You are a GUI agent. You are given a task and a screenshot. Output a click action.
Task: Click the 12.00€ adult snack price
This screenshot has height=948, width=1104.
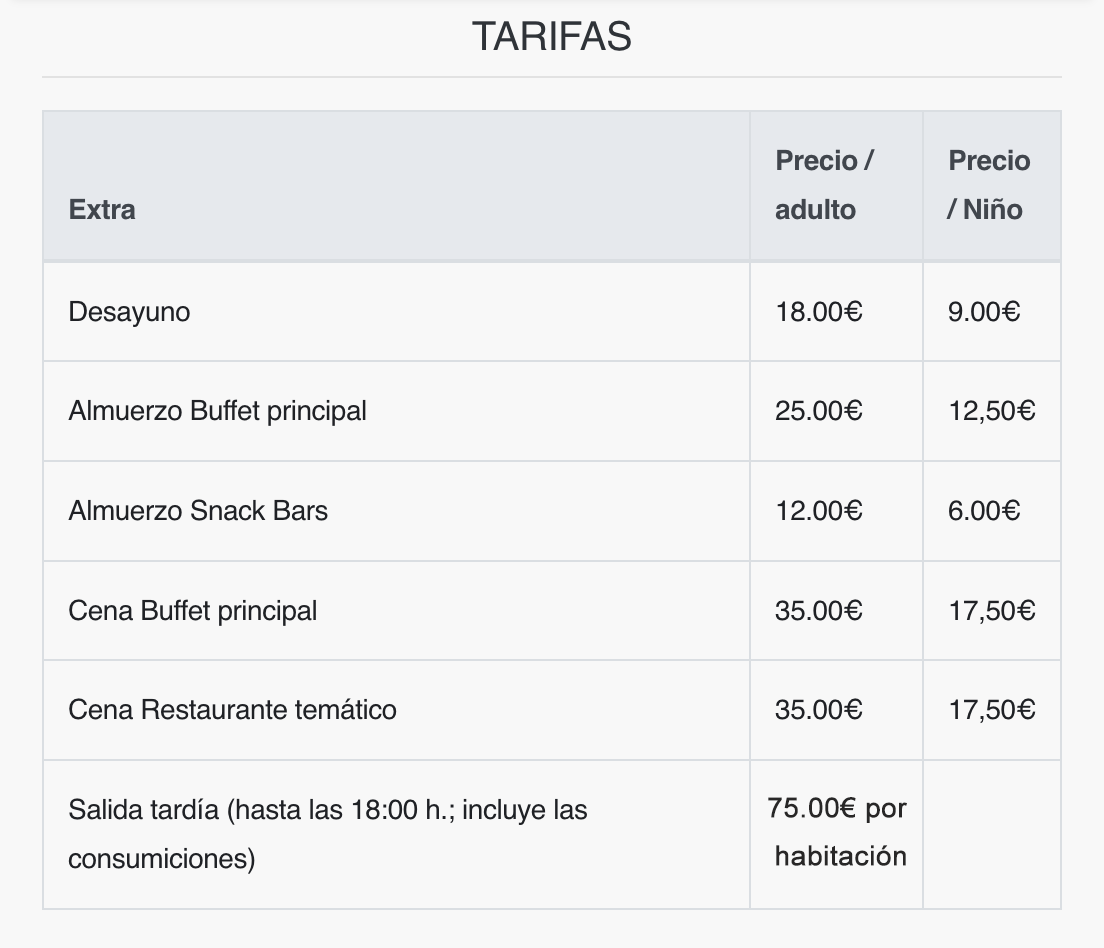tap(818, 511)
